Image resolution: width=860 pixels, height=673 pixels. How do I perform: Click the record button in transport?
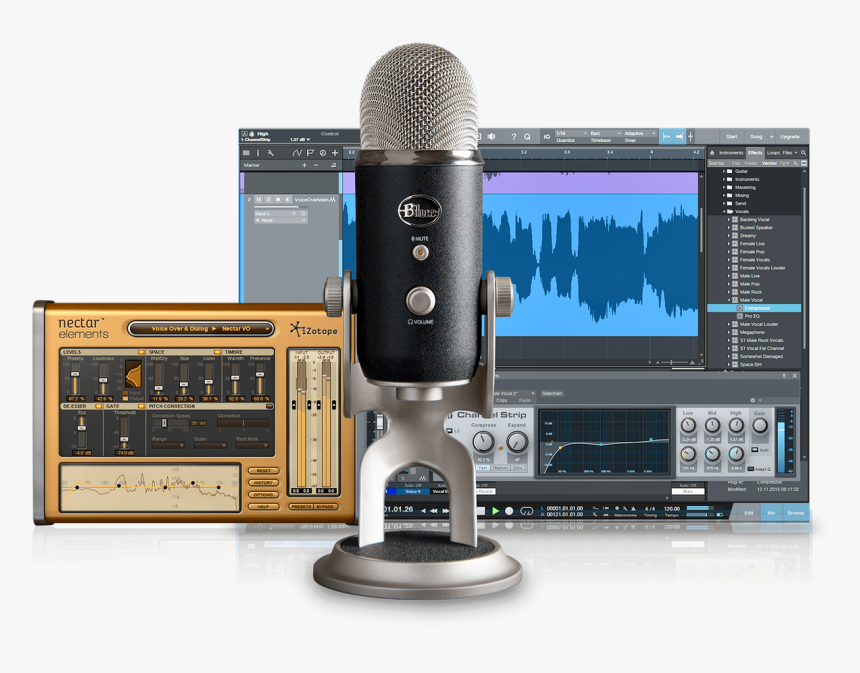[509, 511]
